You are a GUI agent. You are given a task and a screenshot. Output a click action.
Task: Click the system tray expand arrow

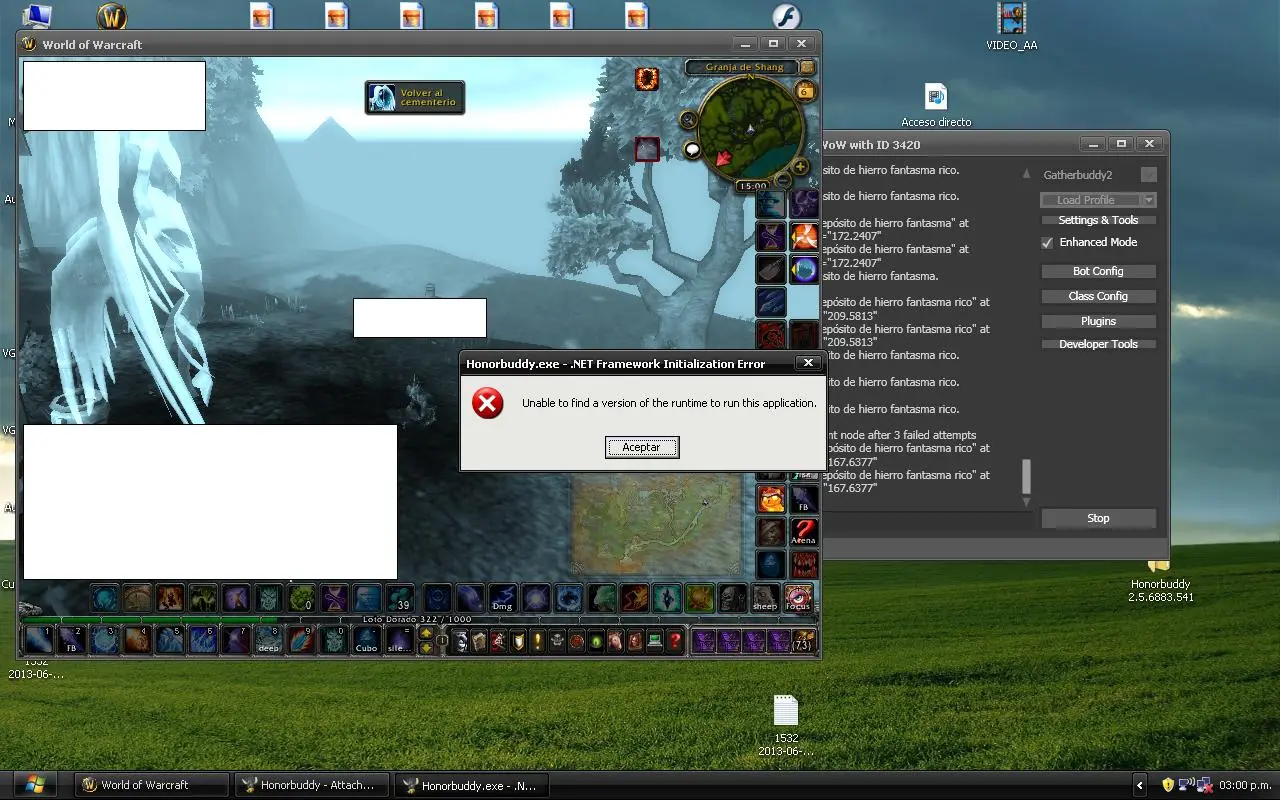(x=1139, y=785)
